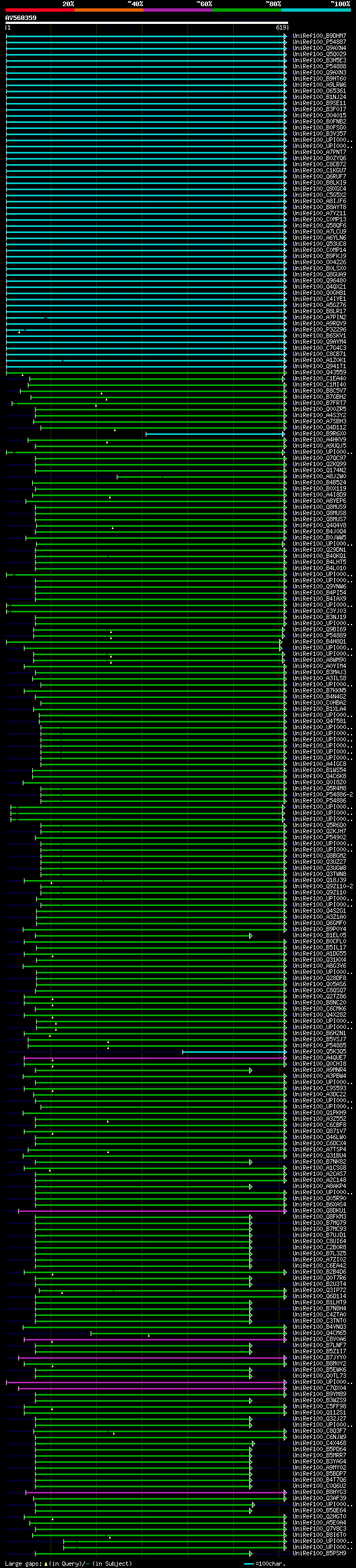Open hit UniRef100_Q5Q029
The width and height of the screenshot is (356, 1568).
coord(319,55)
